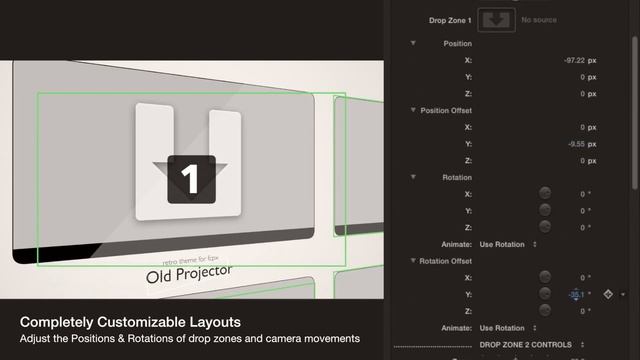Click the Rotation Offset Y dial knob
The image size is (640, 360).
[x=545, y=293]
